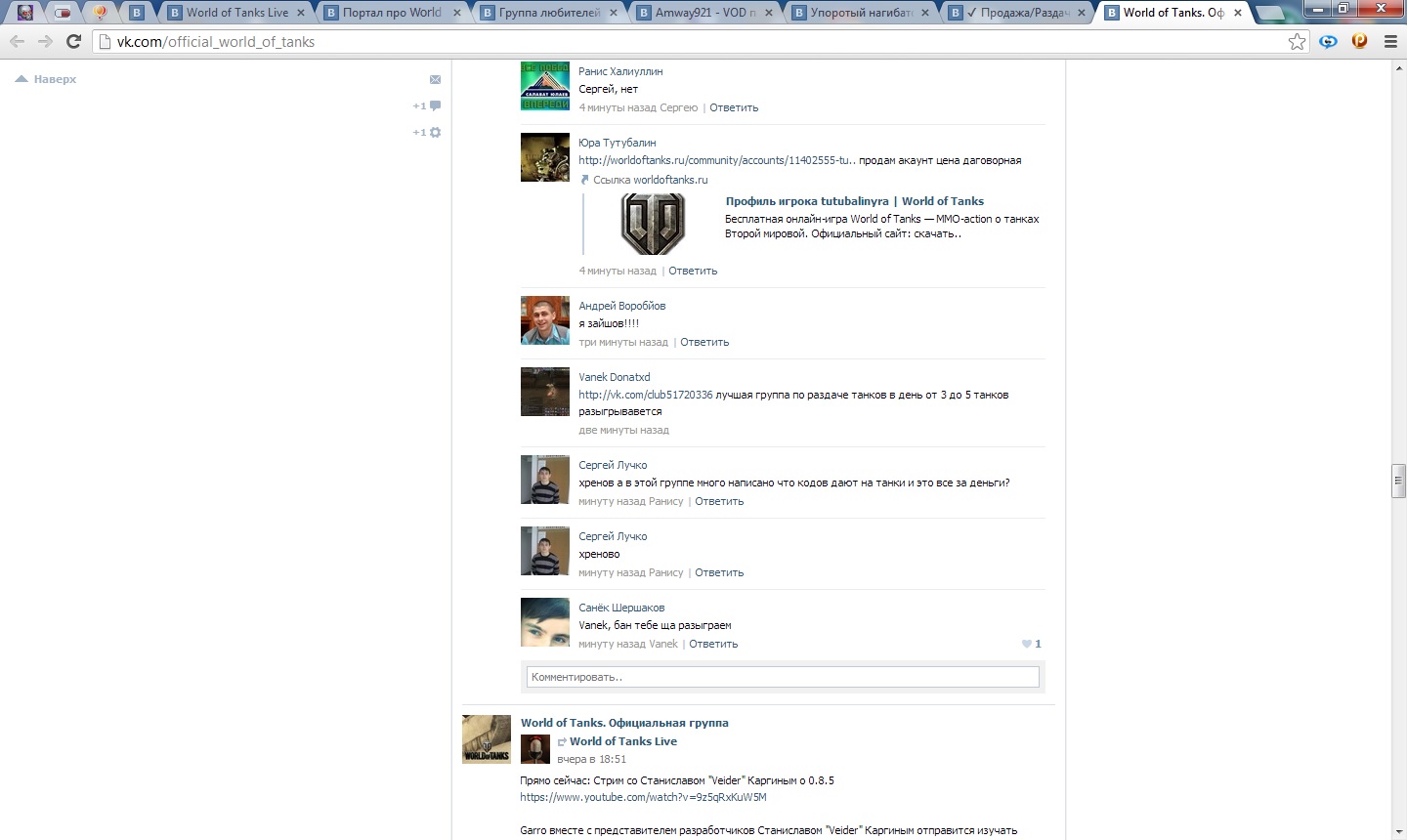This screenshot has height=840, width=1407.
Task: Open 'Профиль игрока tutubalinyra' link title
Action: (855, 201)
